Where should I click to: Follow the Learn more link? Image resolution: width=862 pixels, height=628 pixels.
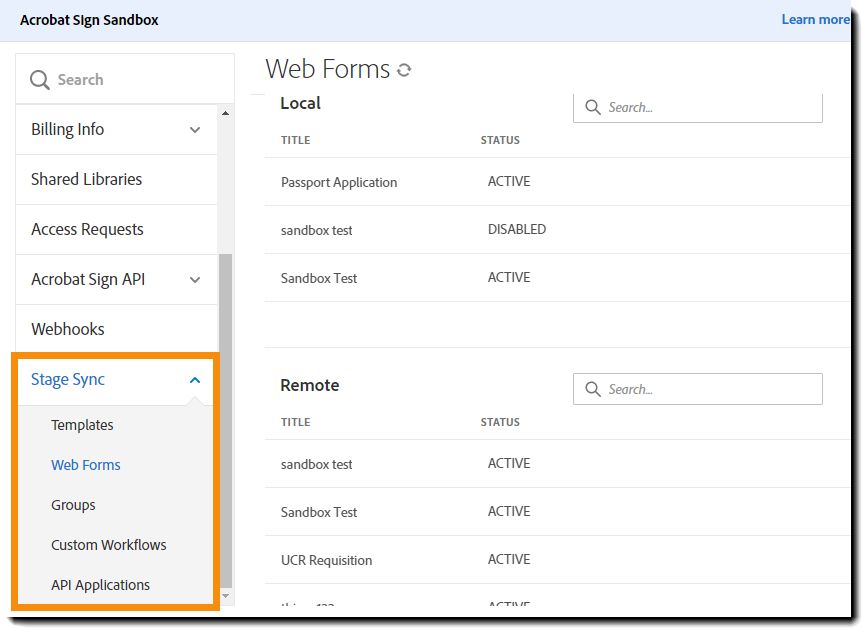pos(815,20)
